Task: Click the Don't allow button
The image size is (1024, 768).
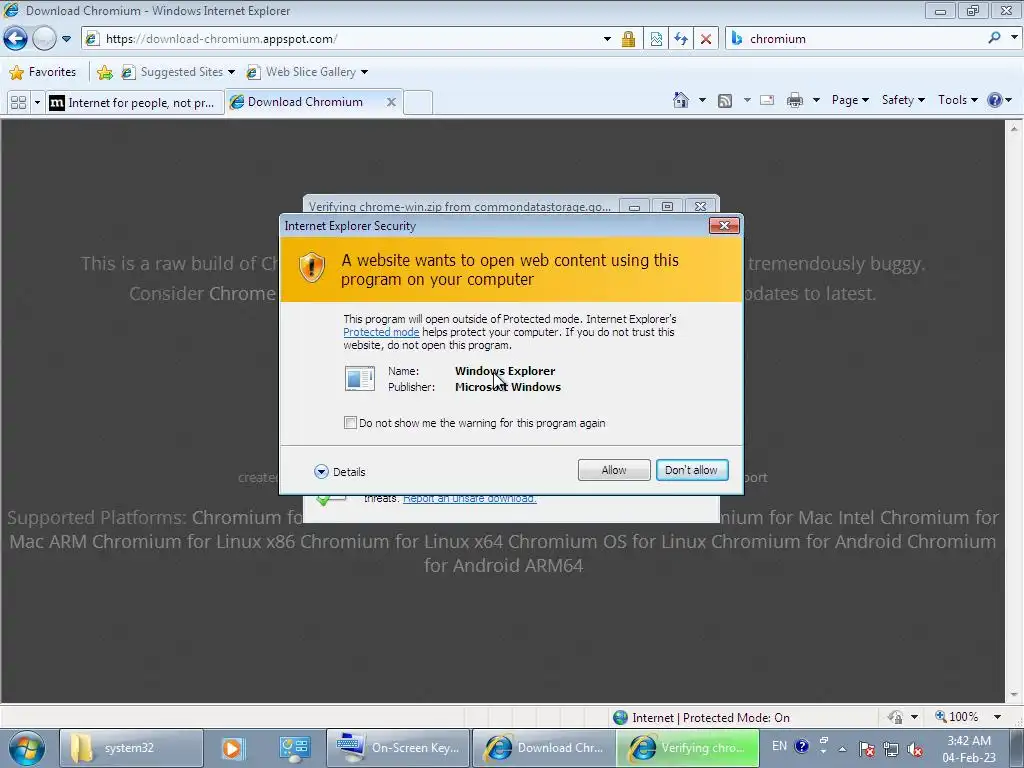Action: (692, 470)
